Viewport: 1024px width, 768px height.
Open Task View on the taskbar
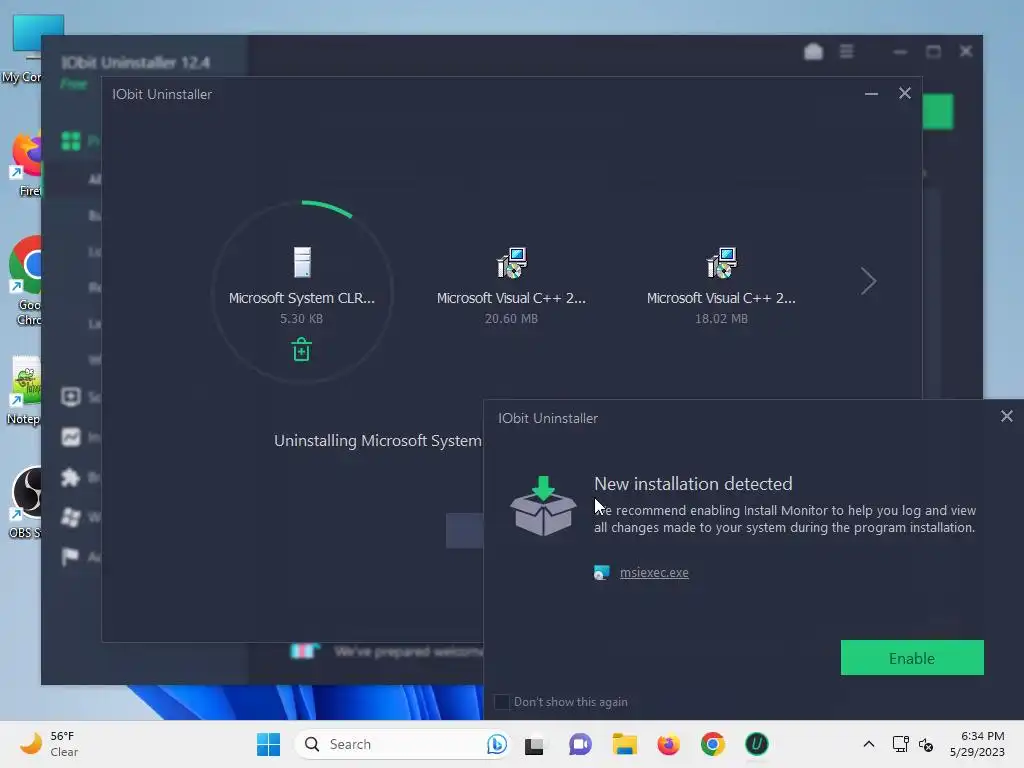coord(534,745)
